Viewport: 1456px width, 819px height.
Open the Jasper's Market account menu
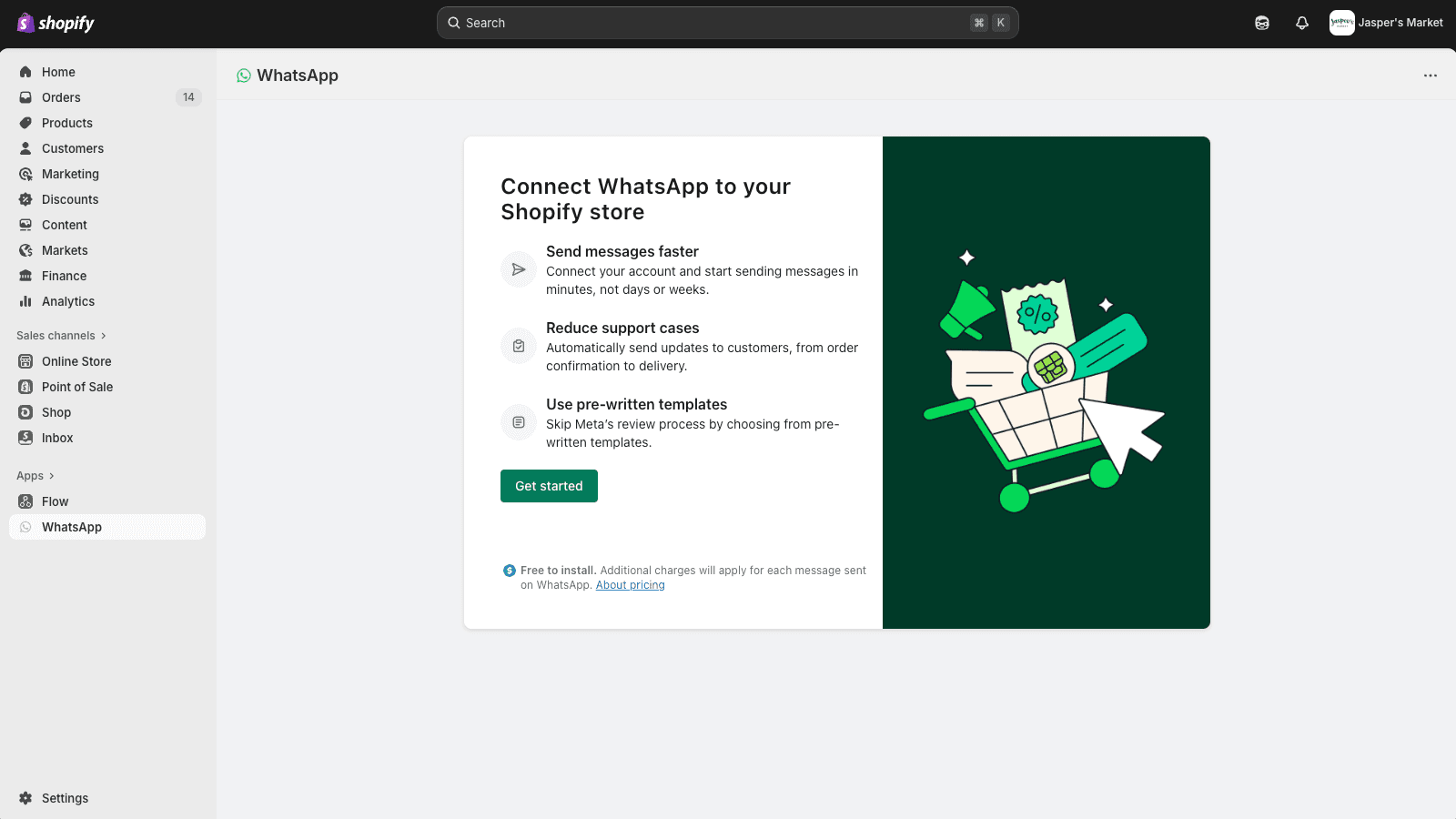[1385, 23]
